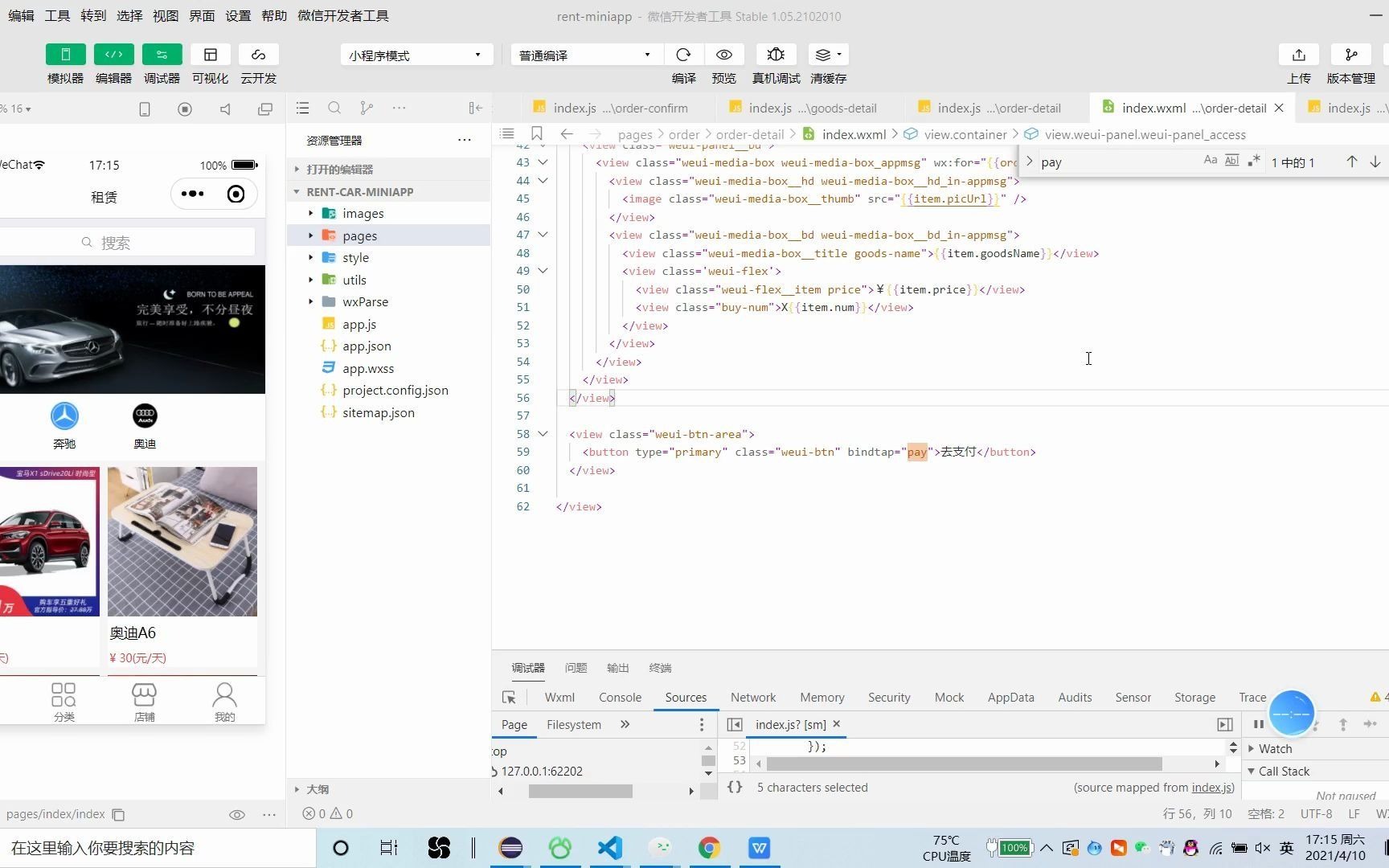
Task: Click the 编译 compile icon
Action: click(x=682, y=54)
